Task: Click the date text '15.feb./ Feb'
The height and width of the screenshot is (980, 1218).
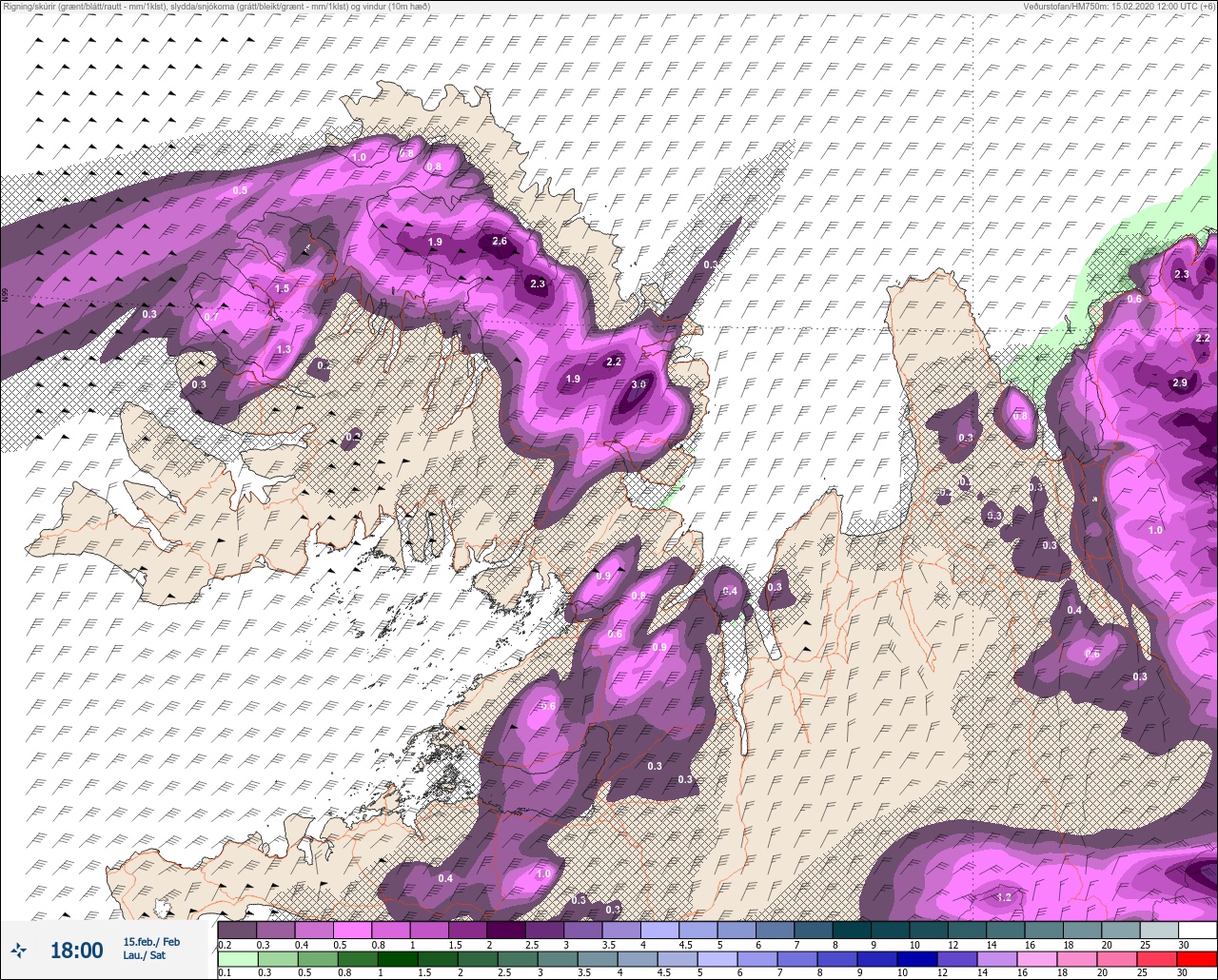Action: (x=151, y=942)
